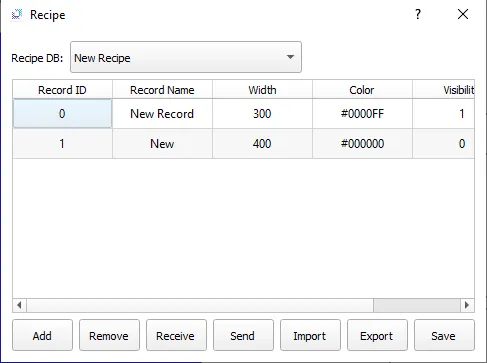Click the Recipe window app icon

[x=17, y=14]
